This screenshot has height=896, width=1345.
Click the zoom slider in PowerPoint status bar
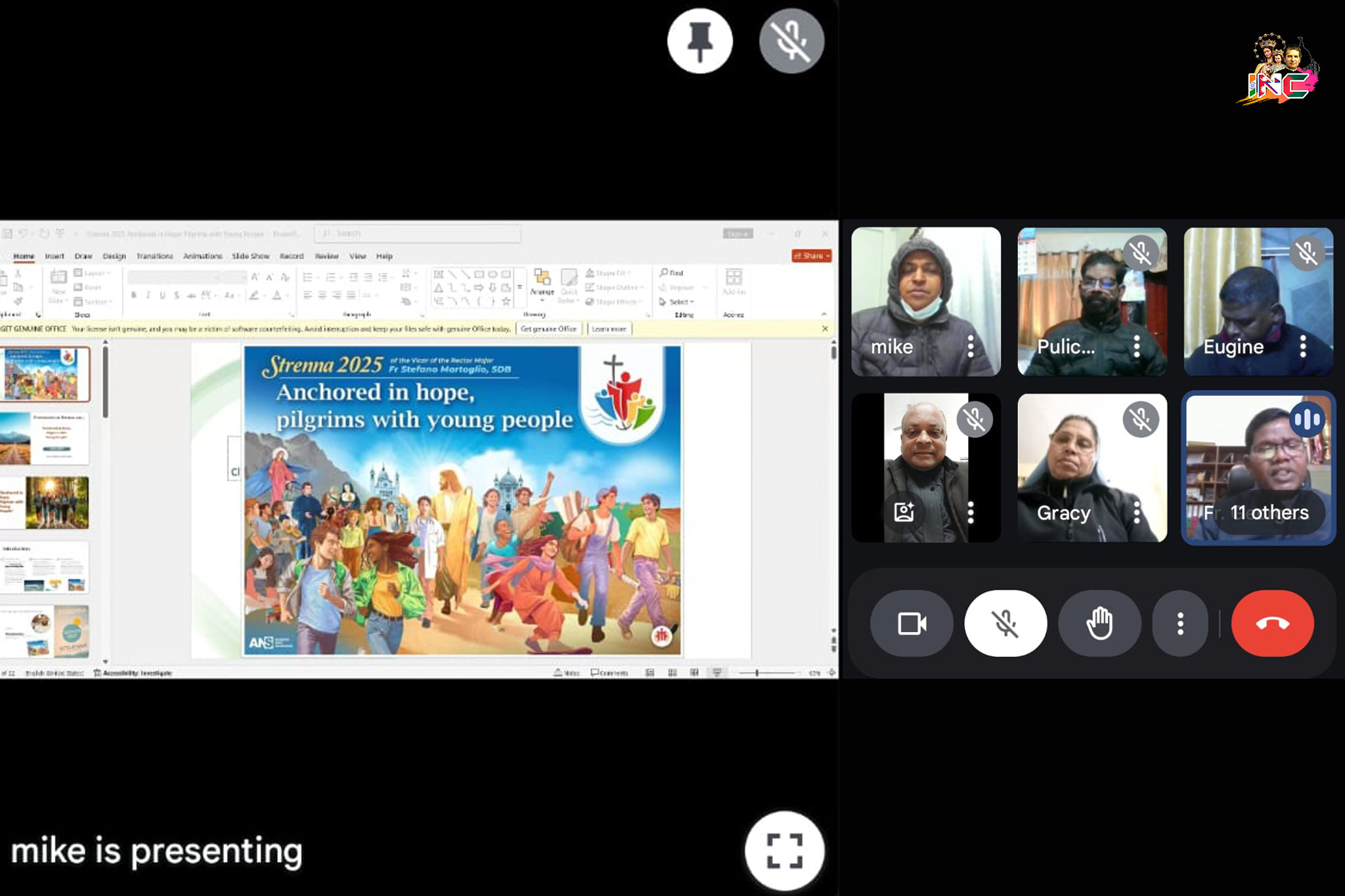[766, 673]
